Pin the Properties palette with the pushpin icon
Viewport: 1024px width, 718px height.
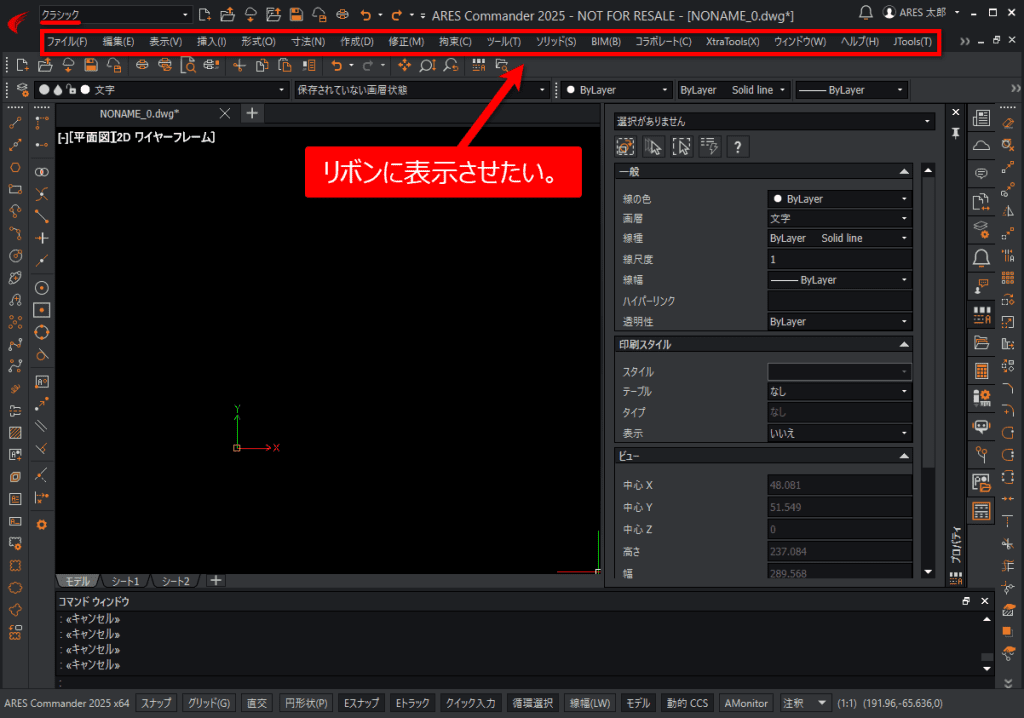955,133
